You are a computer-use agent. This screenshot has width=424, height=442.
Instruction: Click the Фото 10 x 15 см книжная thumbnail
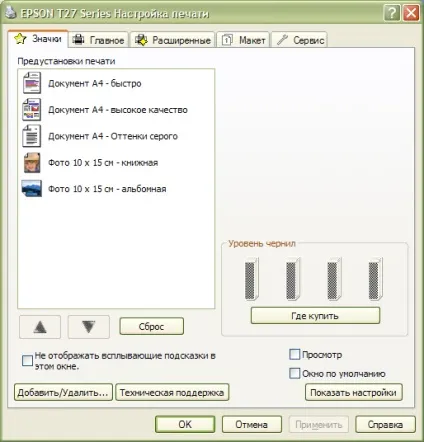point(32,163)
